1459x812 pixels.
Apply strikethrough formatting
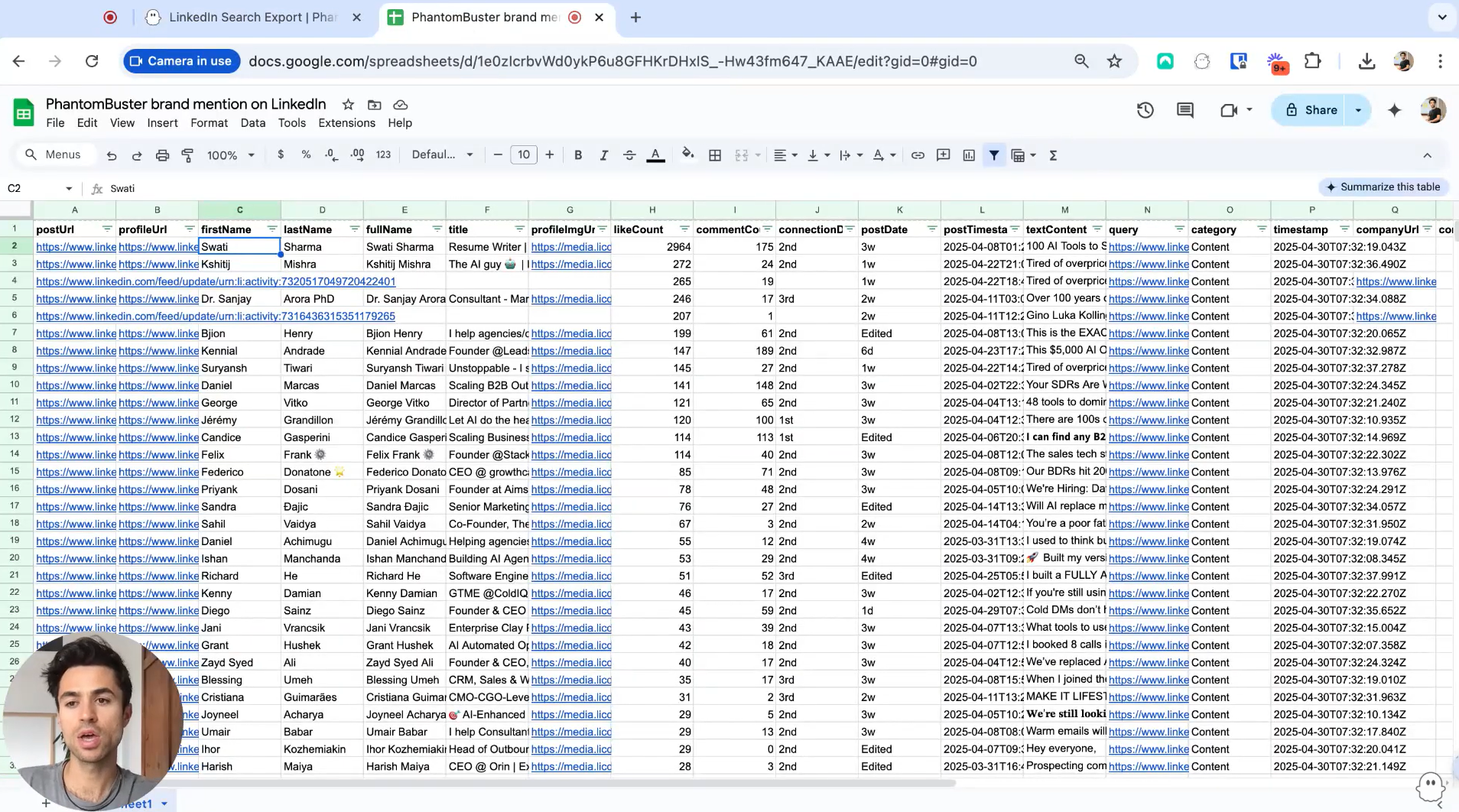[x=629, y=154]
